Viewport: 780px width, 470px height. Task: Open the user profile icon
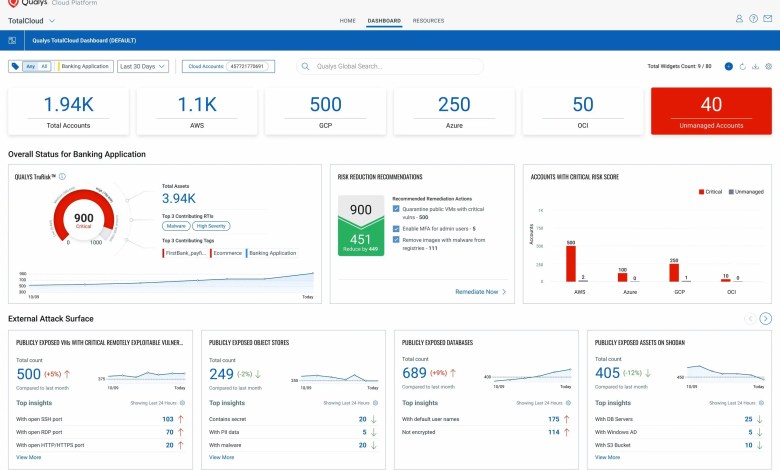click(x=739, y=19)
